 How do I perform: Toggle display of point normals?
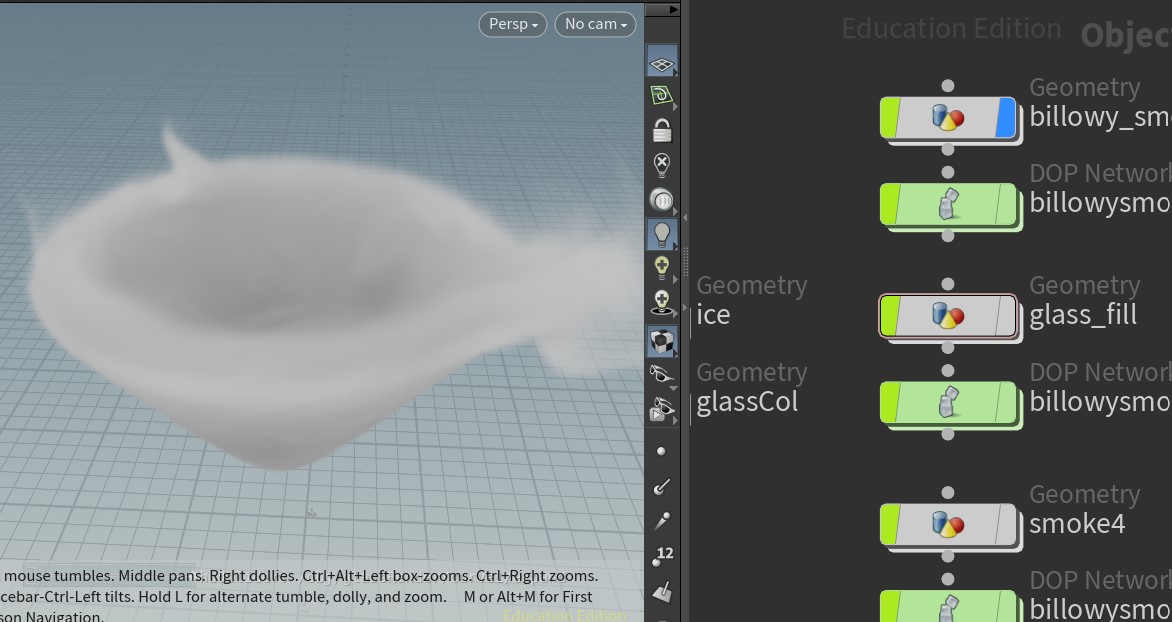click(661, 487)
